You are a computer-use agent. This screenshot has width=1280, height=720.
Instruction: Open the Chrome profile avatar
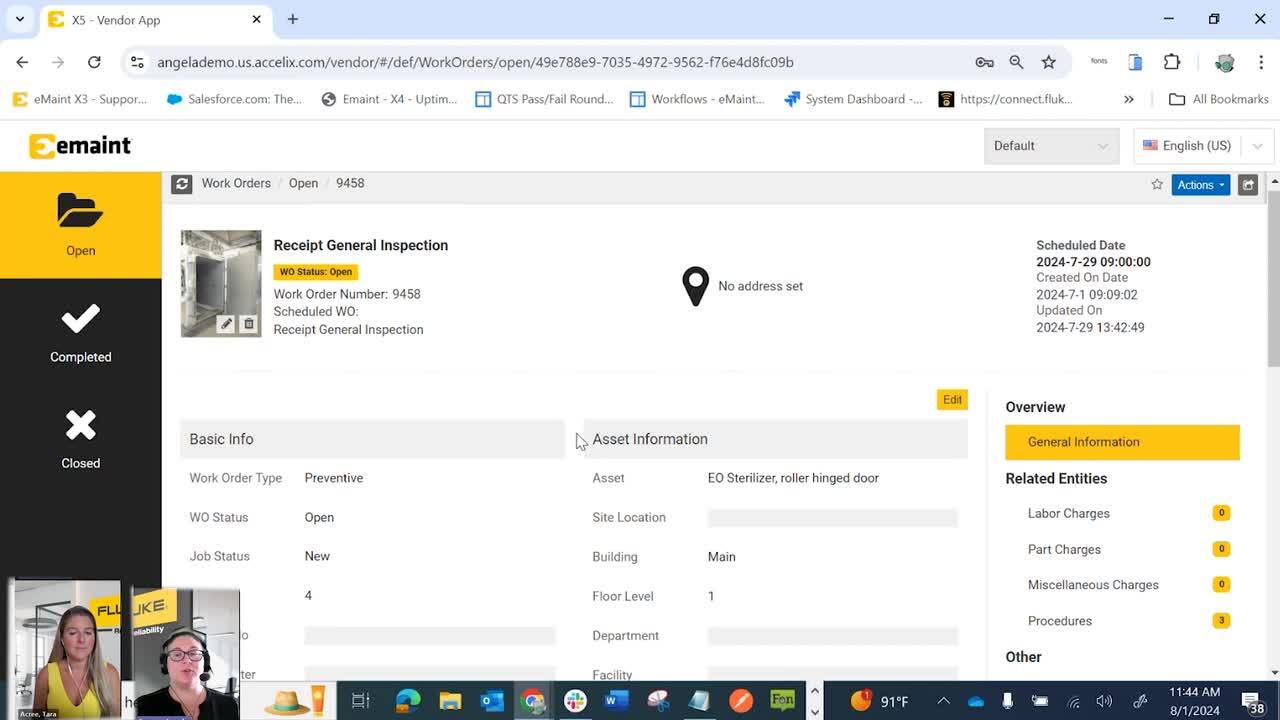[1224, 62]
